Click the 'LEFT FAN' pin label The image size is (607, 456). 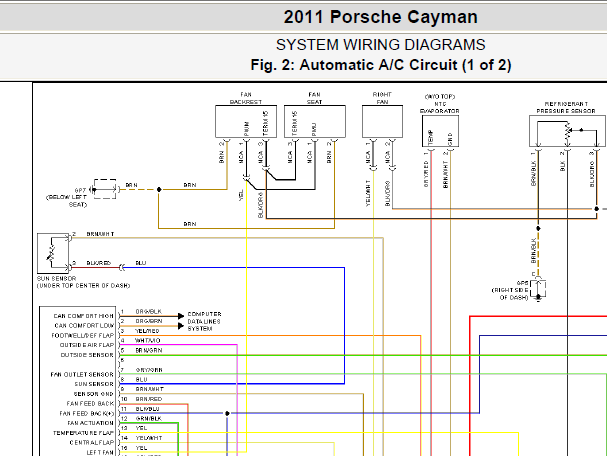[x=100, y=452]
